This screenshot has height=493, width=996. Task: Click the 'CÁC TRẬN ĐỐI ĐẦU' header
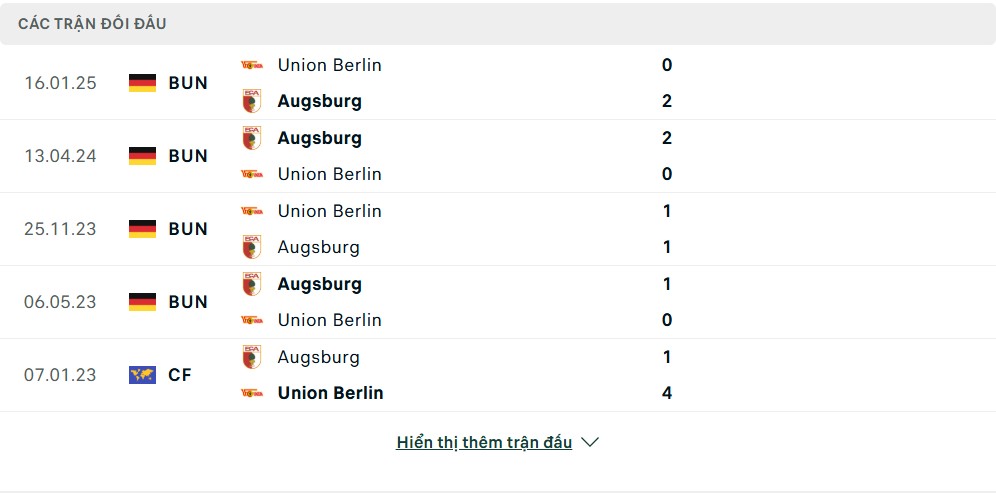point(92,24)
